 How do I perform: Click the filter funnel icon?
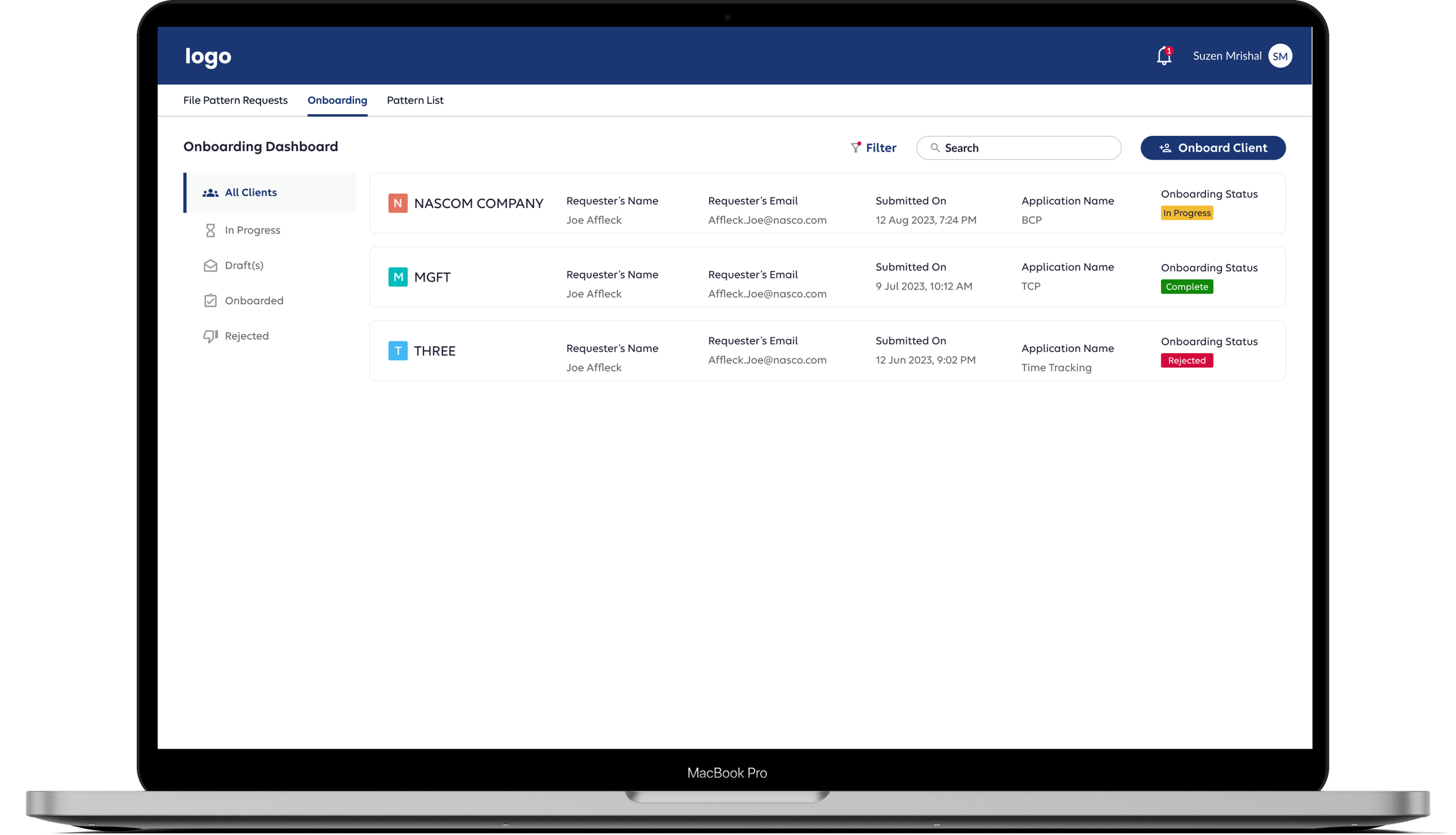855,147
